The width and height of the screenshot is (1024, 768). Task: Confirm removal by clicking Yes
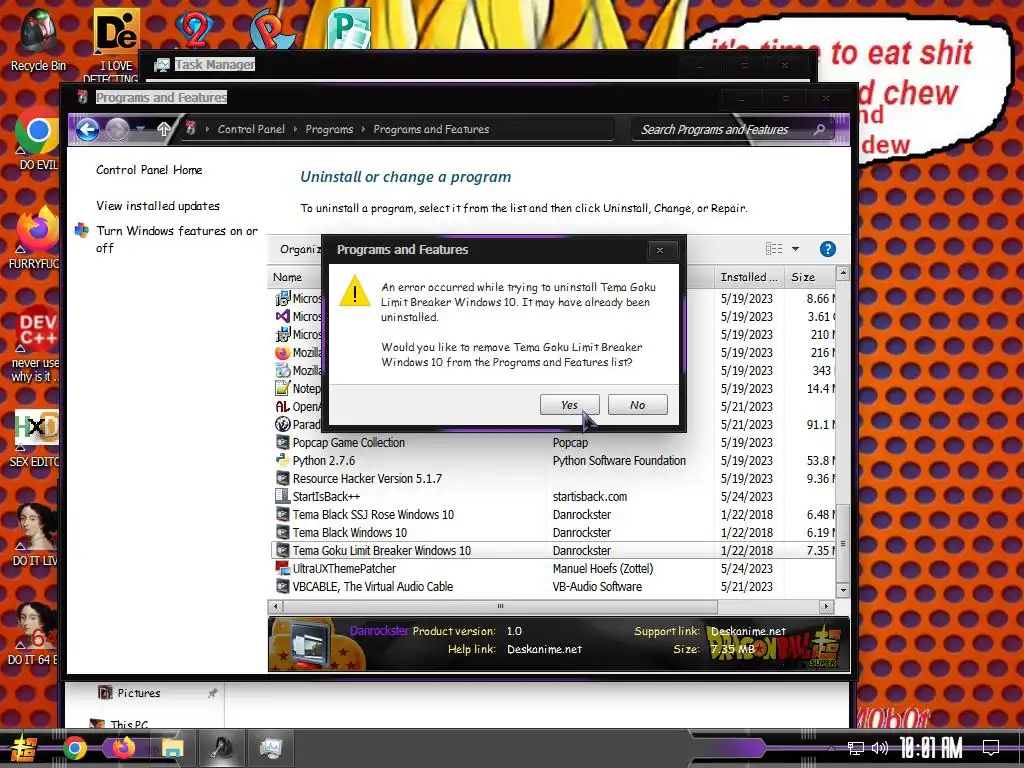pyautogui.click(x=569, y=405)
